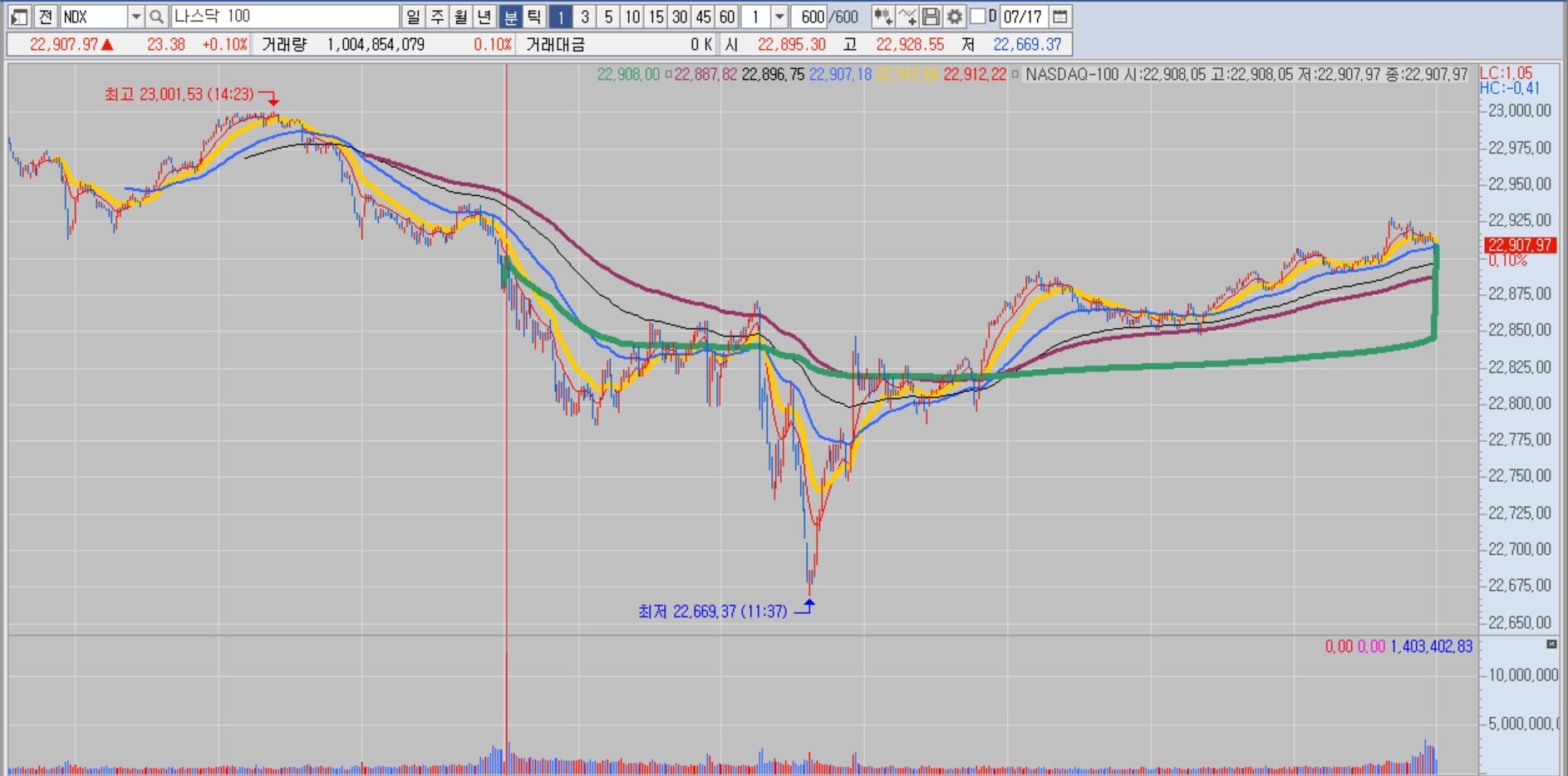Open the symbol search magnifier
1568x776 pixels.
(156, 17)
